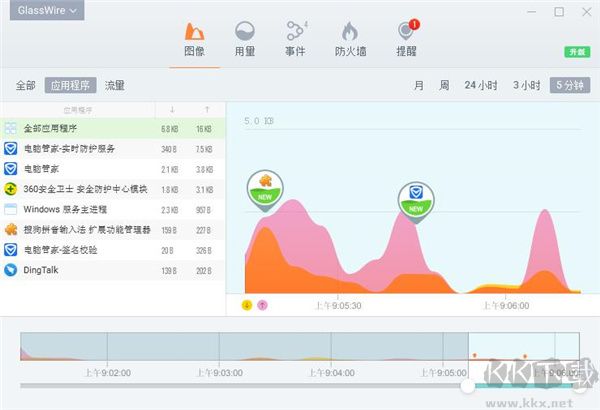
Task: Switch to the 流量 tab
Action: click(115, 86)
